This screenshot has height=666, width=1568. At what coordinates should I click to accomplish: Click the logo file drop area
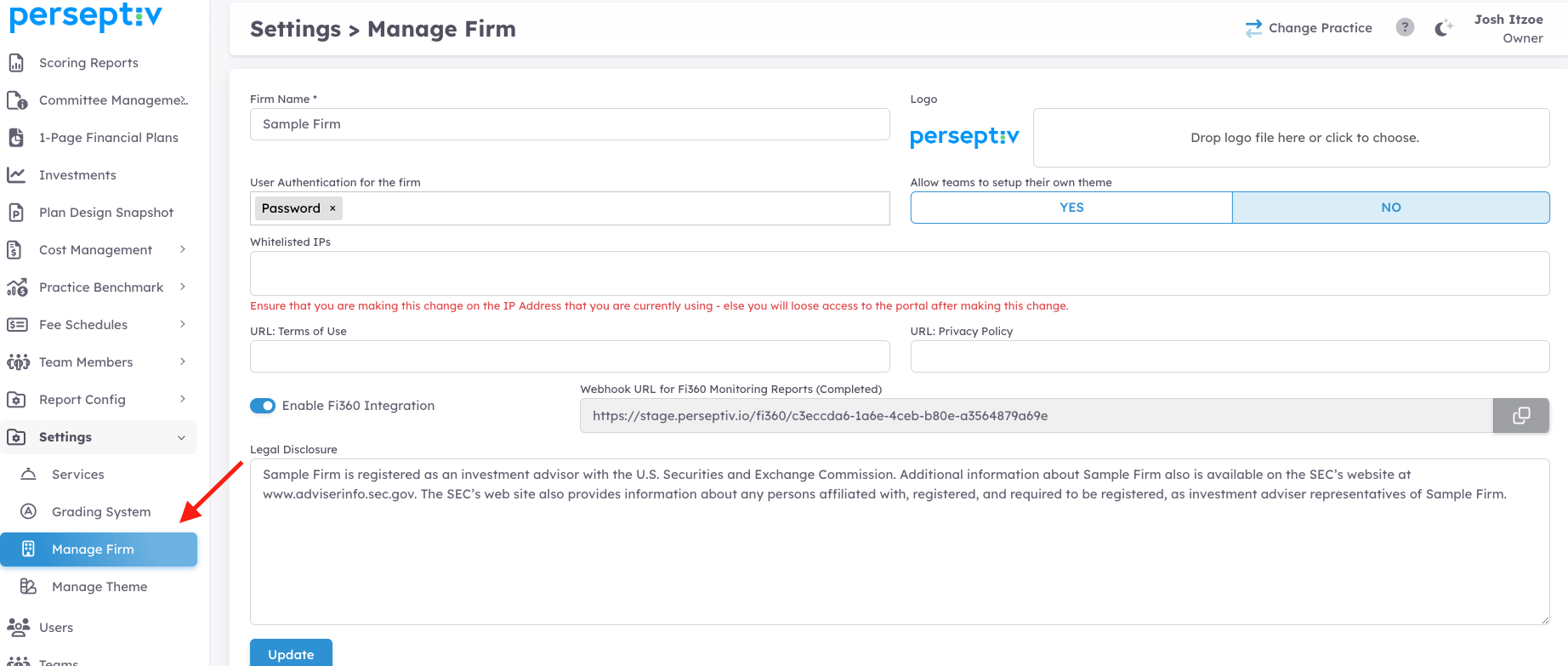click(1291, 138)
